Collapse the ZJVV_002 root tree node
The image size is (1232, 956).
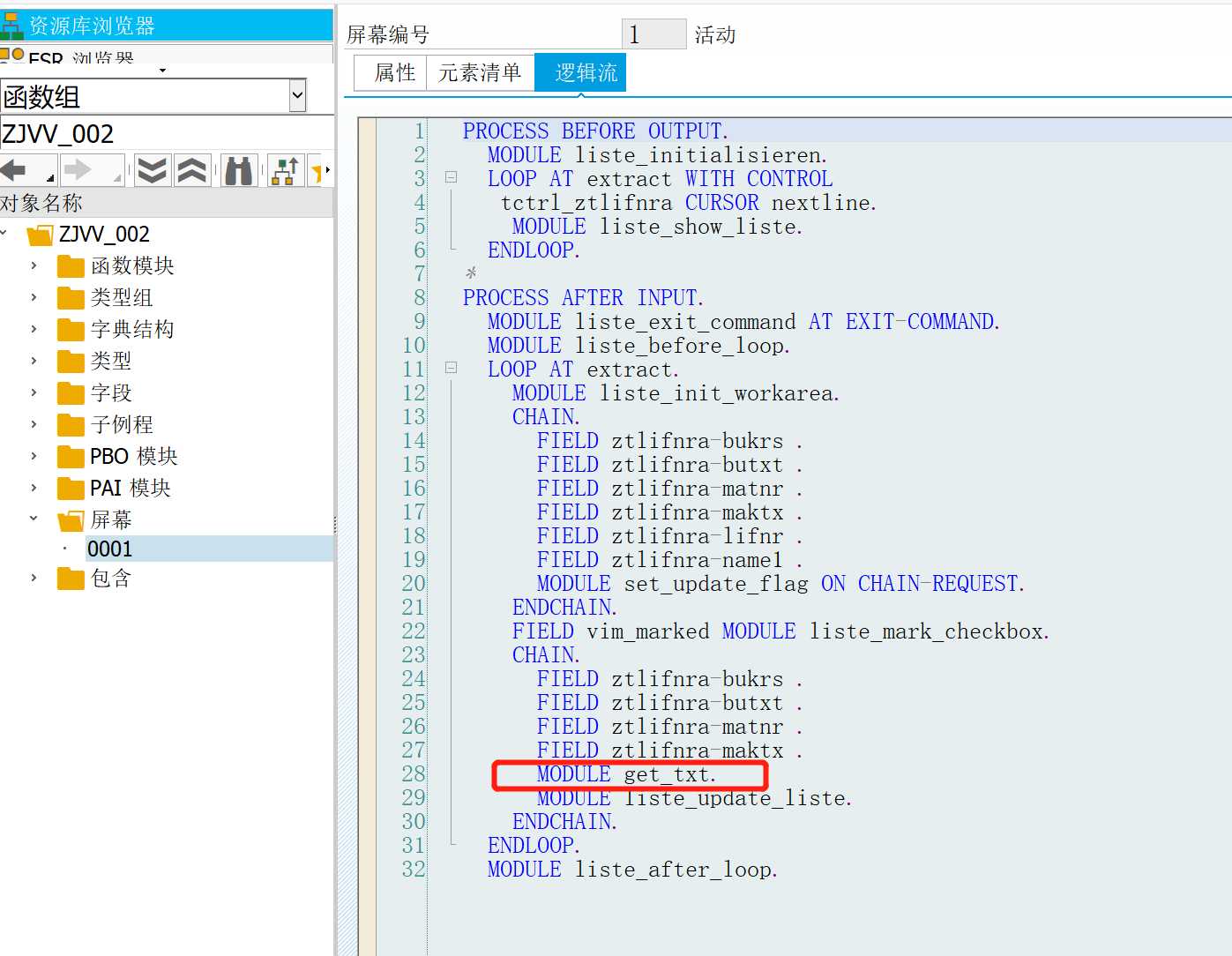4,234
